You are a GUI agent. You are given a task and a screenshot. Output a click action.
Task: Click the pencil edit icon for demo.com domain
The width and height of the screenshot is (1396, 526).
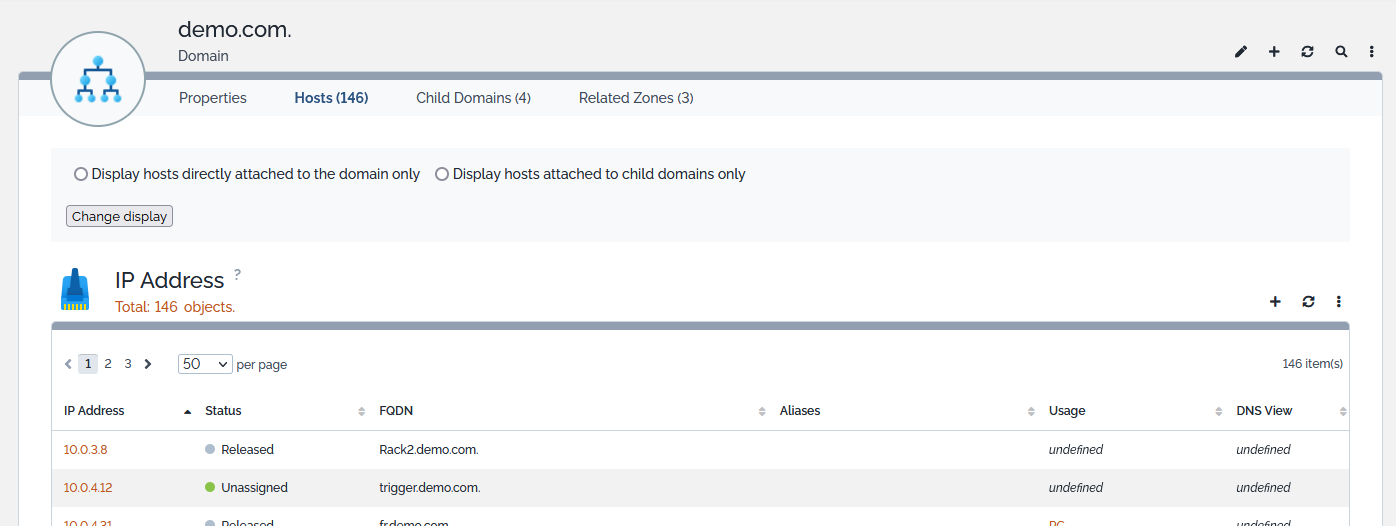1241,51
